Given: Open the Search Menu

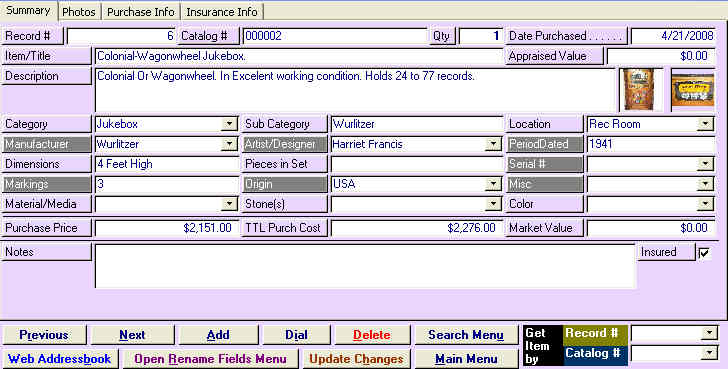Looking at the screenshot, I should pos(466,335).
